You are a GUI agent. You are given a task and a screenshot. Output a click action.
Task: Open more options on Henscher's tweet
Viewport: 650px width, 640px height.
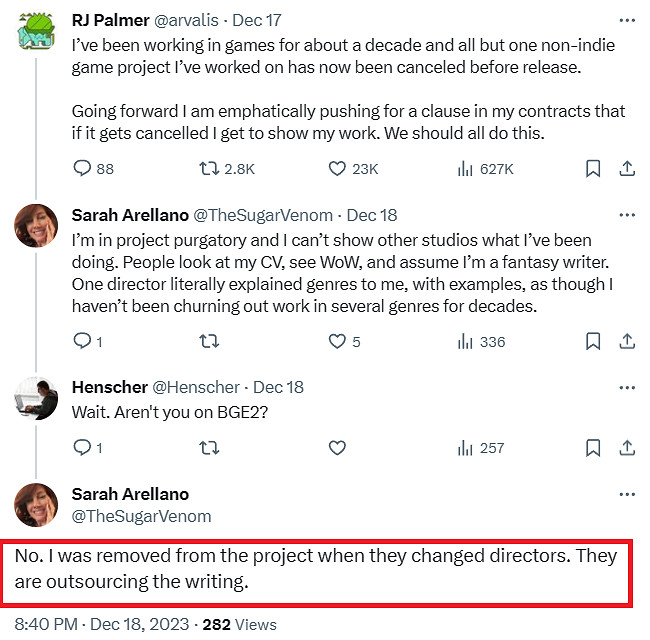coord(626,387)
